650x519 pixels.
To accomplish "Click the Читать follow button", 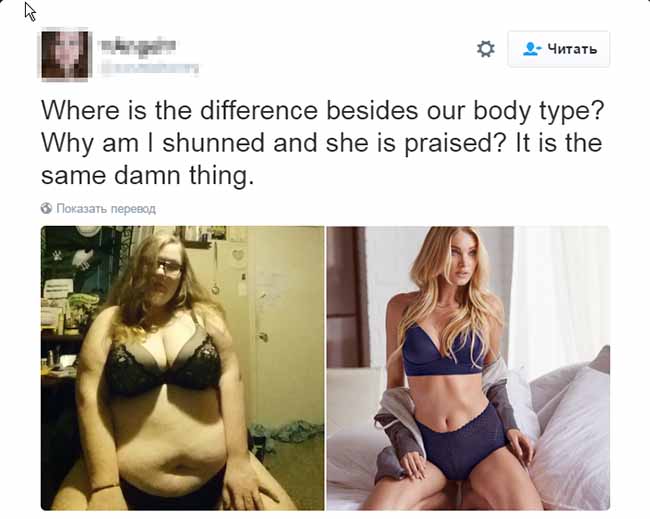I will [559, 49].
